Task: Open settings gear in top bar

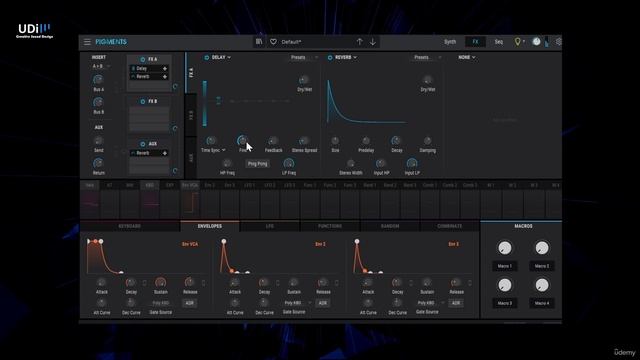Action: pyautogui.click(x=558, y=42)
